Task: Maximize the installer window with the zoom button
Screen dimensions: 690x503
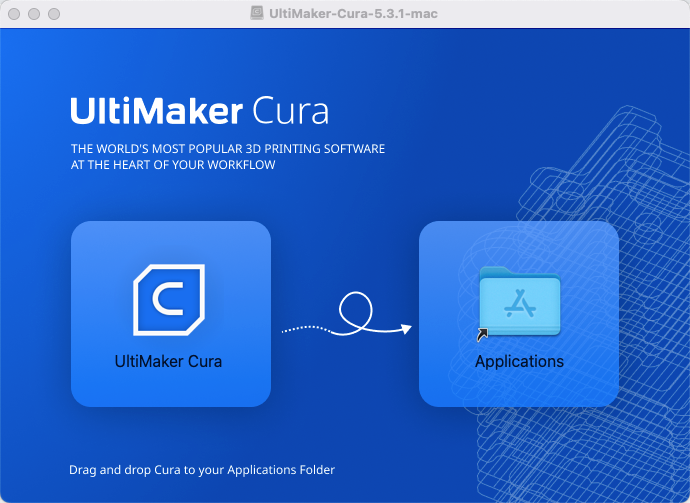Action: point(54,14)
